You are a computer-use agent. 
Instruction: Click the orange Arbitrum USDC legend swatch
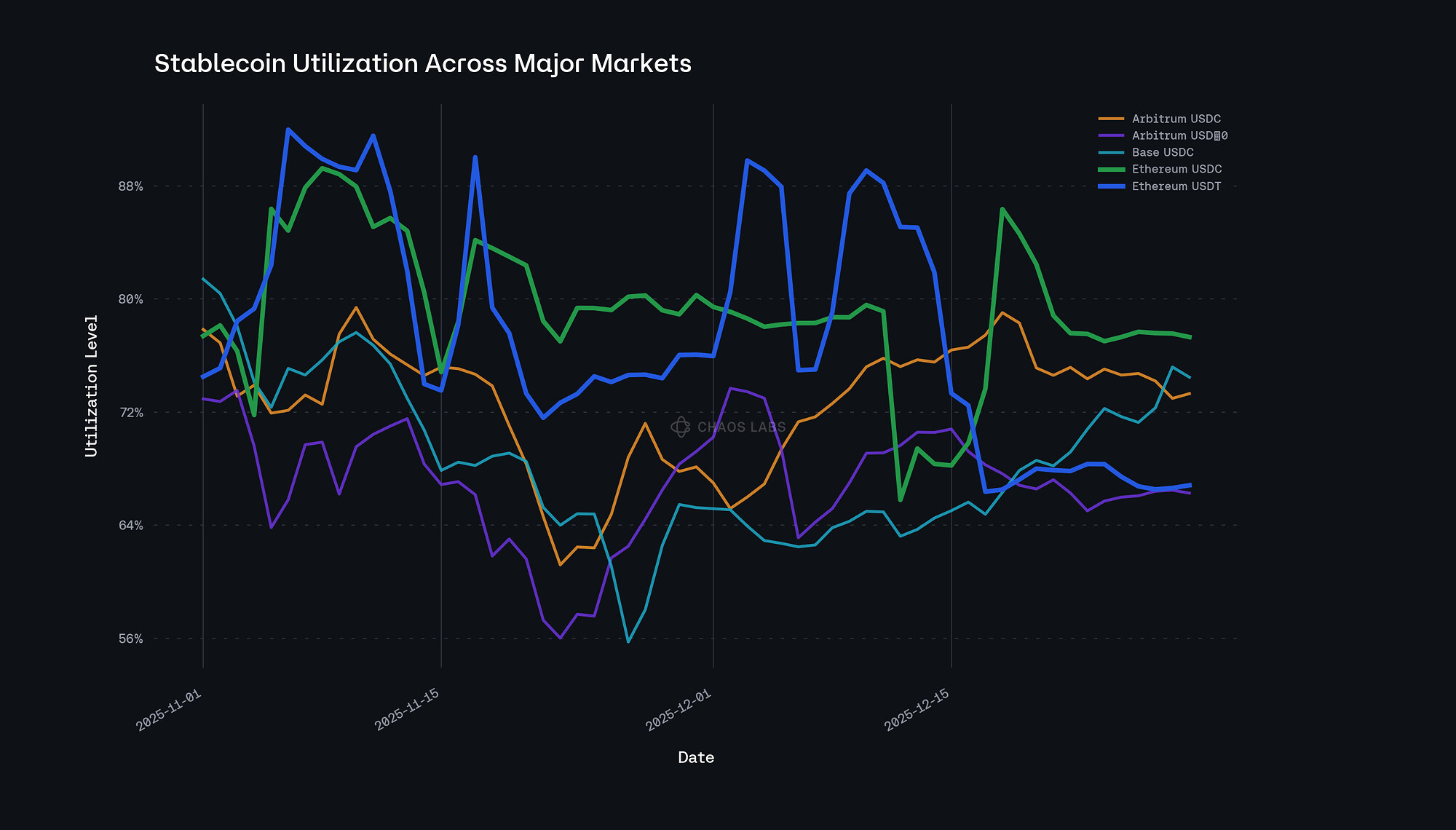pyautogui.click(x=1111, y=119)
